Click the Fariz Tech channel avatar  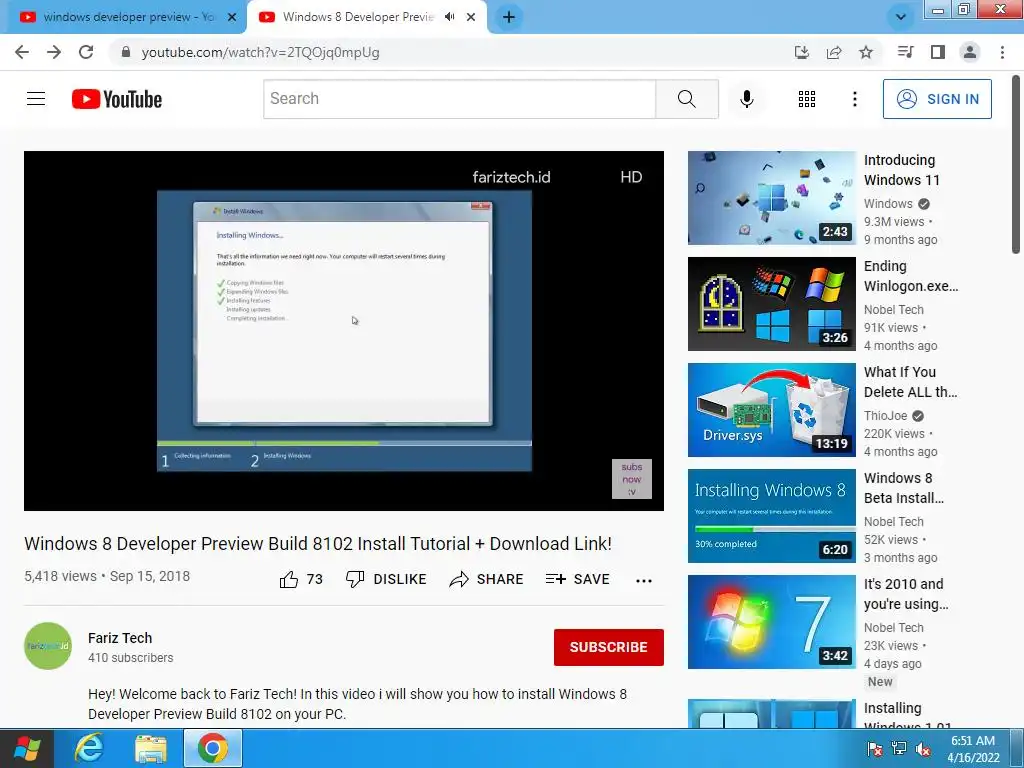(x=48, y=646)
